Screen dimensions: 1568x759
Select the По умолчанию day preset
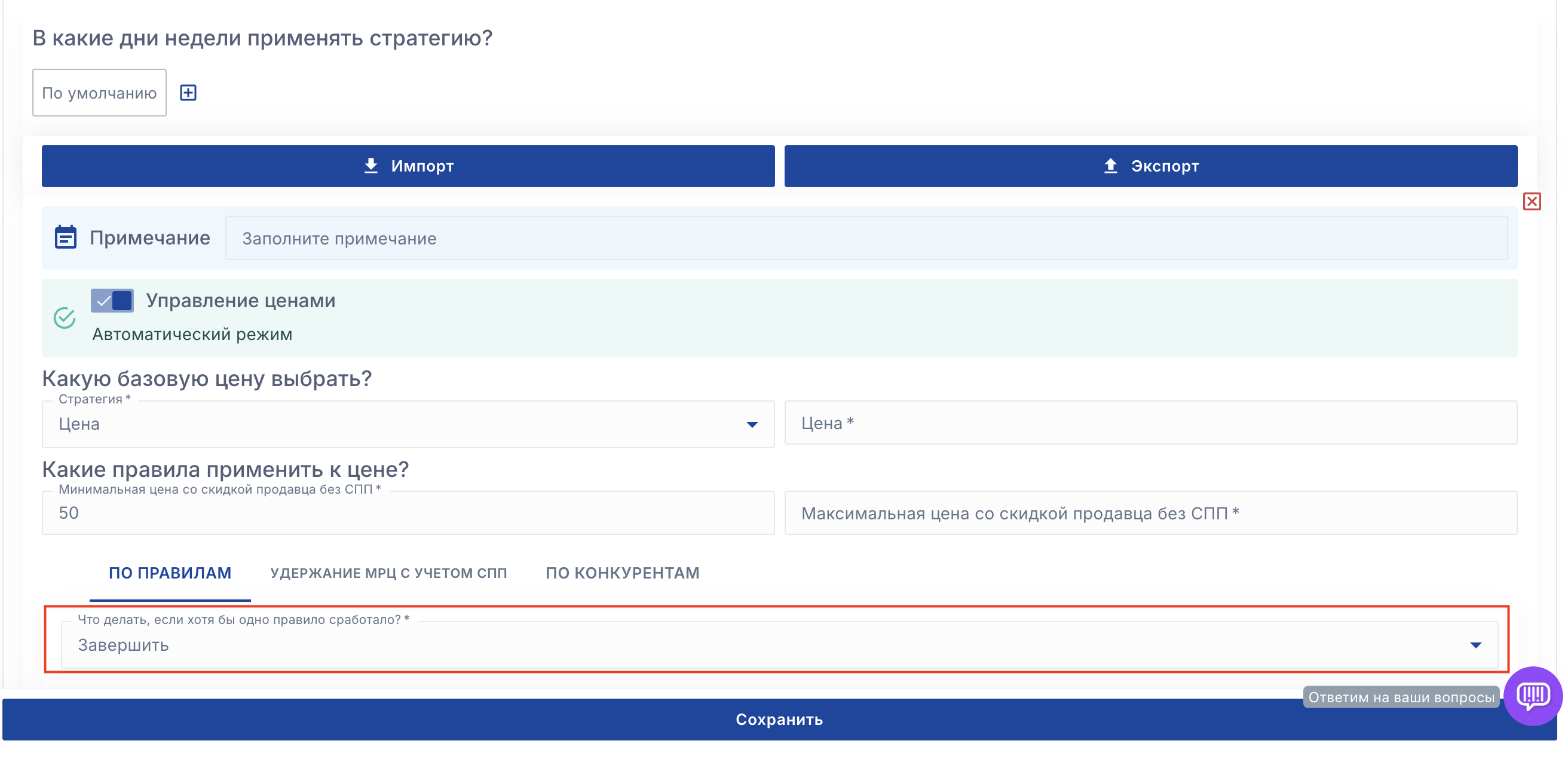tap(99, 93)
